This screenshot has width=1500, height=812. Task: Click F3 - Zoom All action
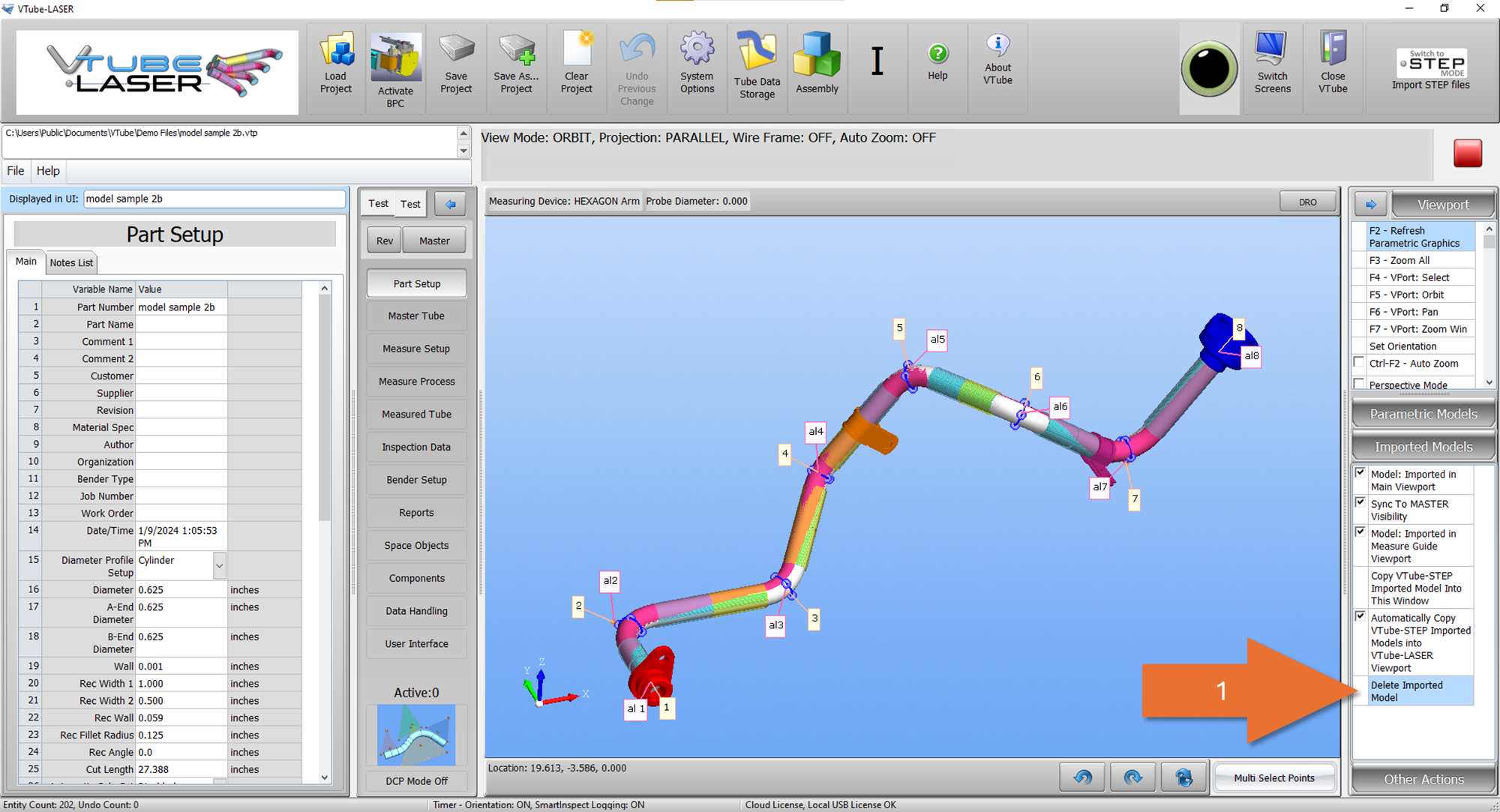(x=1420, y=260)
